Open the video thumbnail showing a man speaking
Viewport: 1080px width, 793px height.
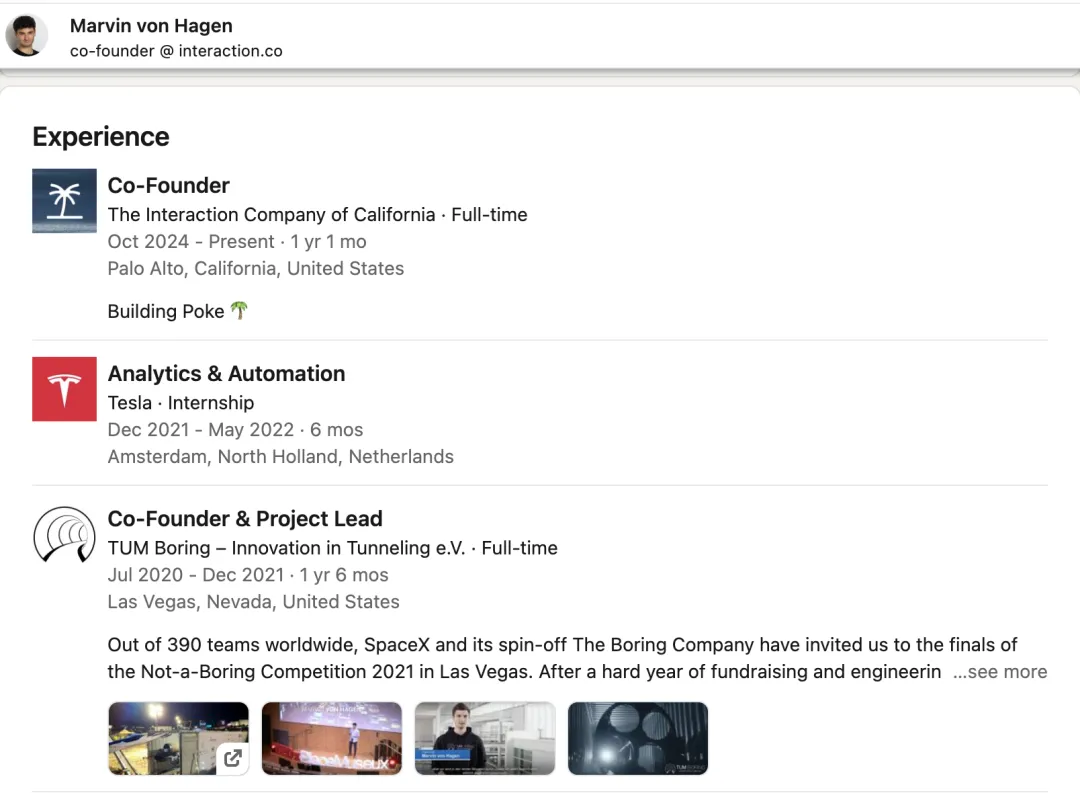(x=484, y=738)
